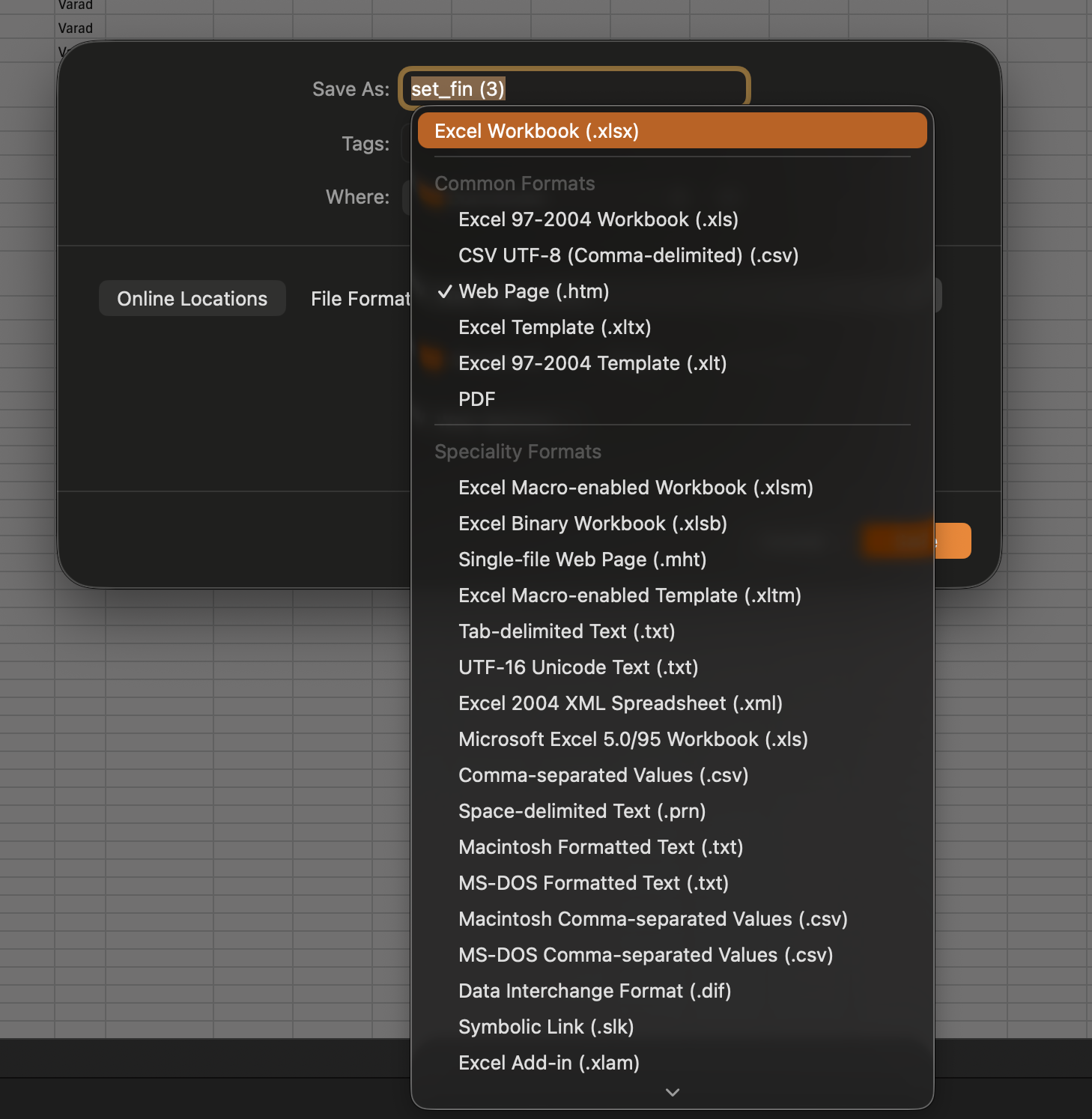Pick Comma-separated Values (.csv) format
This screenshot has width=1092, height=1119.
pyautogui.click(x=603, y=775)
